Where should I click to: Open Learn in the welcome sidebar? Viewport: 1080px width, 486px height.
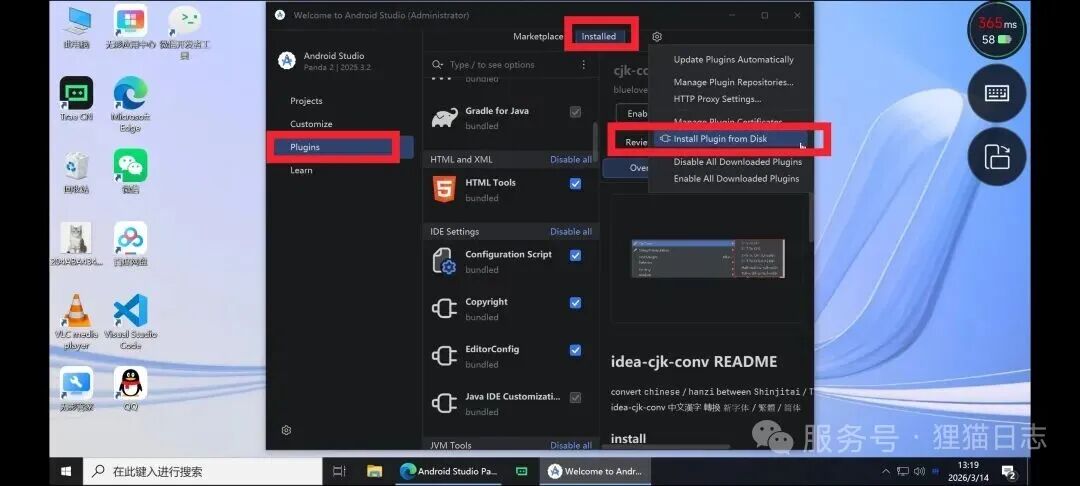(x=301, y=171)
